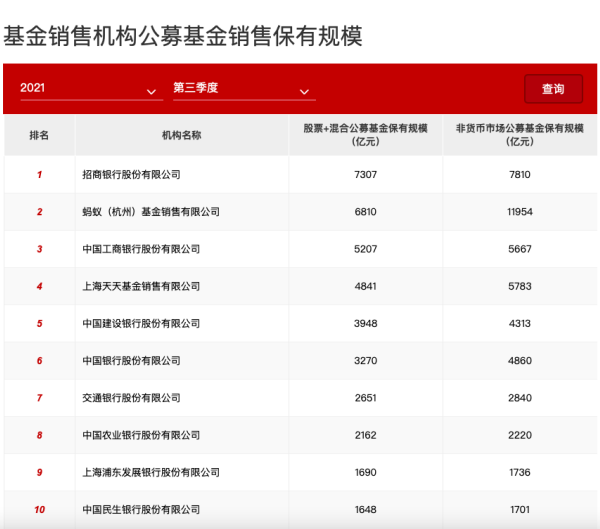Click value 7307 for 招商银行
This screenshot has height=529, width=600.
[x=365, y=175]
